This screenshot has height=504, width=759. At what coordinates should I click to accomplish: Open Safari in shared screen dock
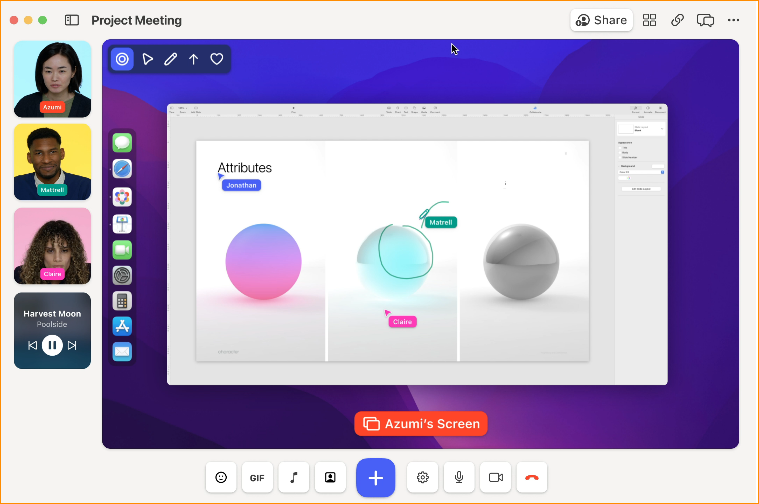click(122, 169)
